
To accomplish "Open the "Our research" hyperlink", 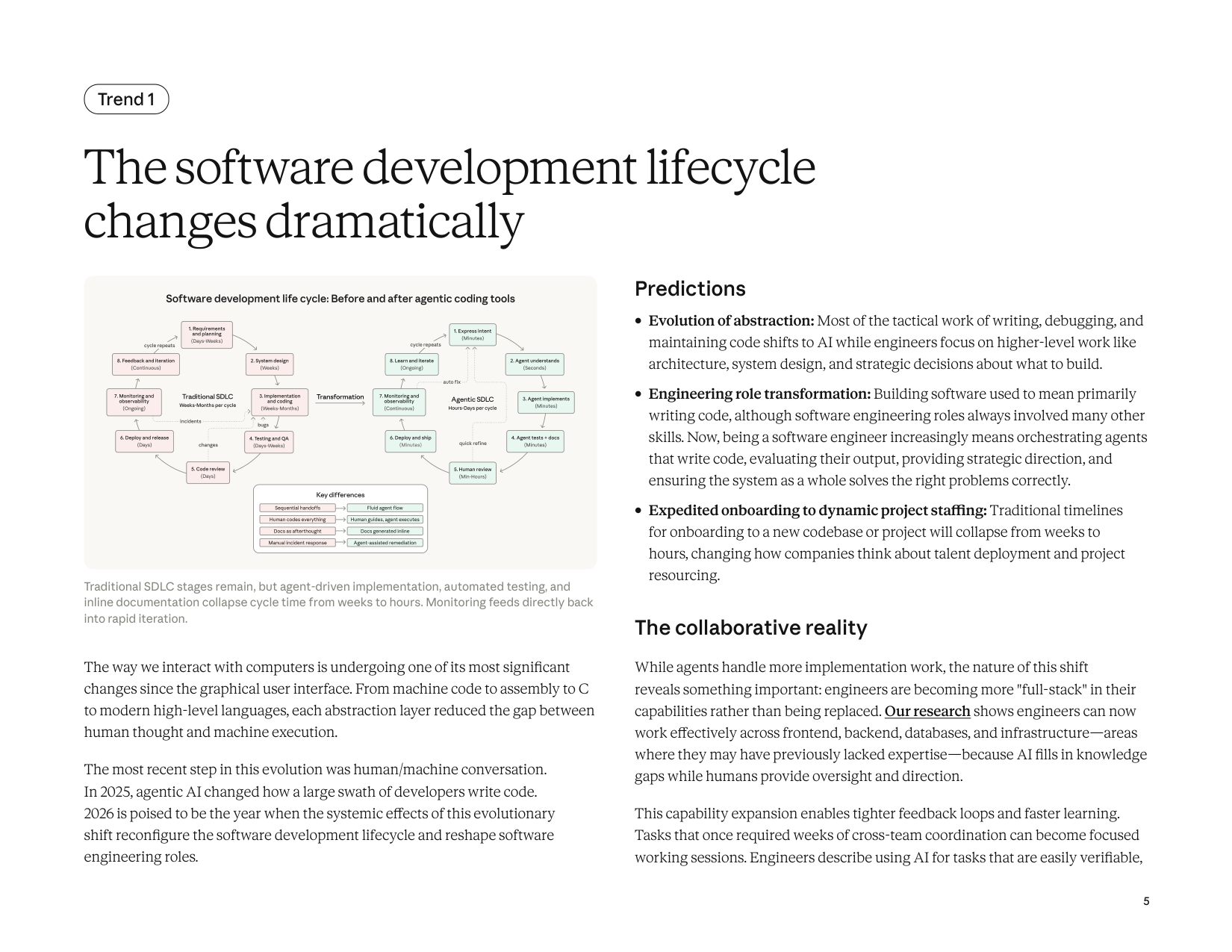I will click(x=927, y=711).
